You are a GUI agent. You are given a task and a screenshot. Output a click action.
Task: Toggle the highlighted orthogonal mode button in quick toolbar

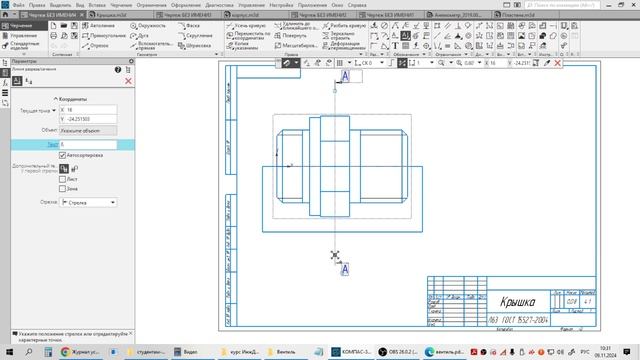(x=402, y=63)
